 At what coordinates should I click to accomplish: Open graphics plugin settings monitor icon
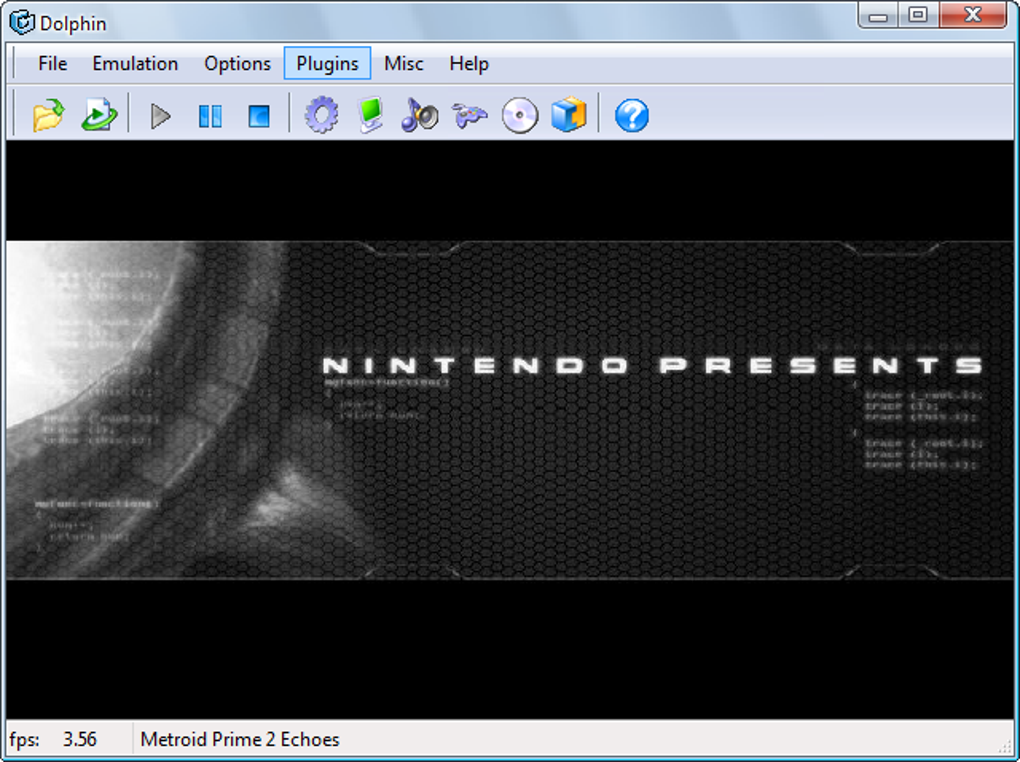pyautogui.click(x=371, y=115)
